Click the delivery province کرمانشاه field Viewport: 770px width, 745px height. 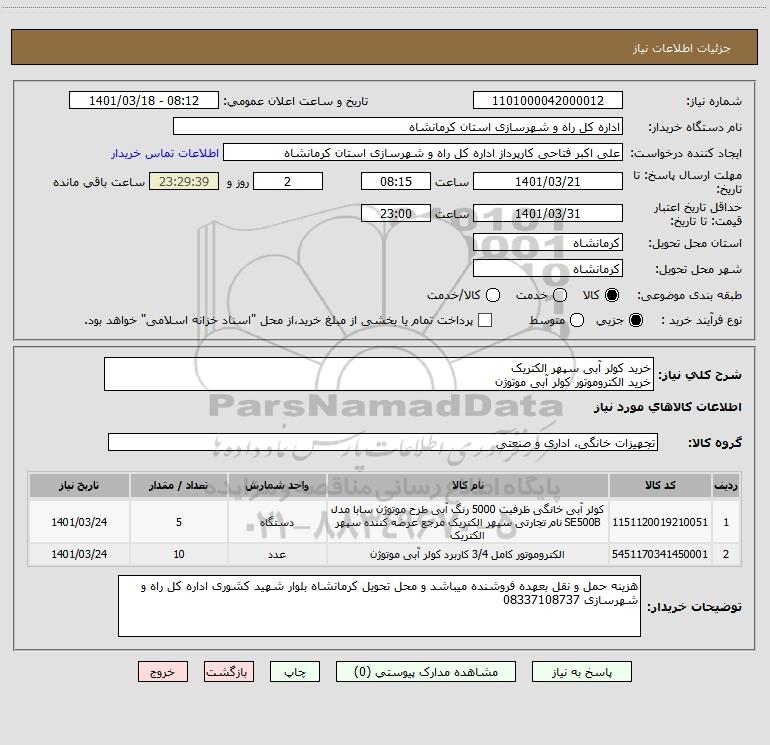548,243
